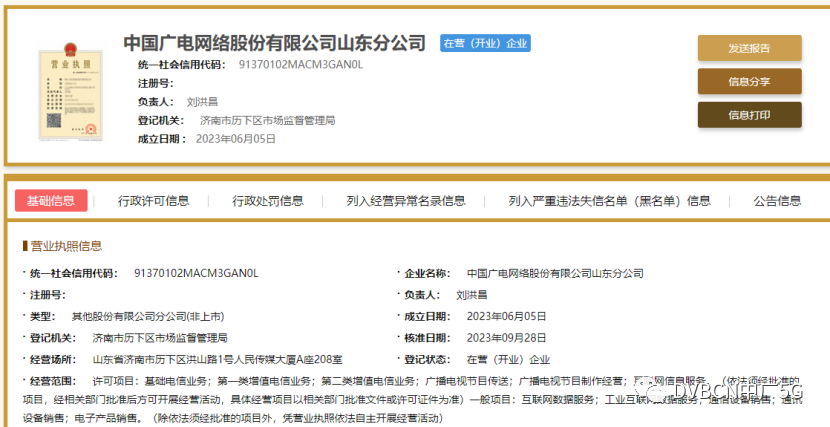This screenshot has width=830, height=427.
Task: Select the 列入严重违法失信名单（黑名单）信息 tab
Action: [x=609, y=201]
